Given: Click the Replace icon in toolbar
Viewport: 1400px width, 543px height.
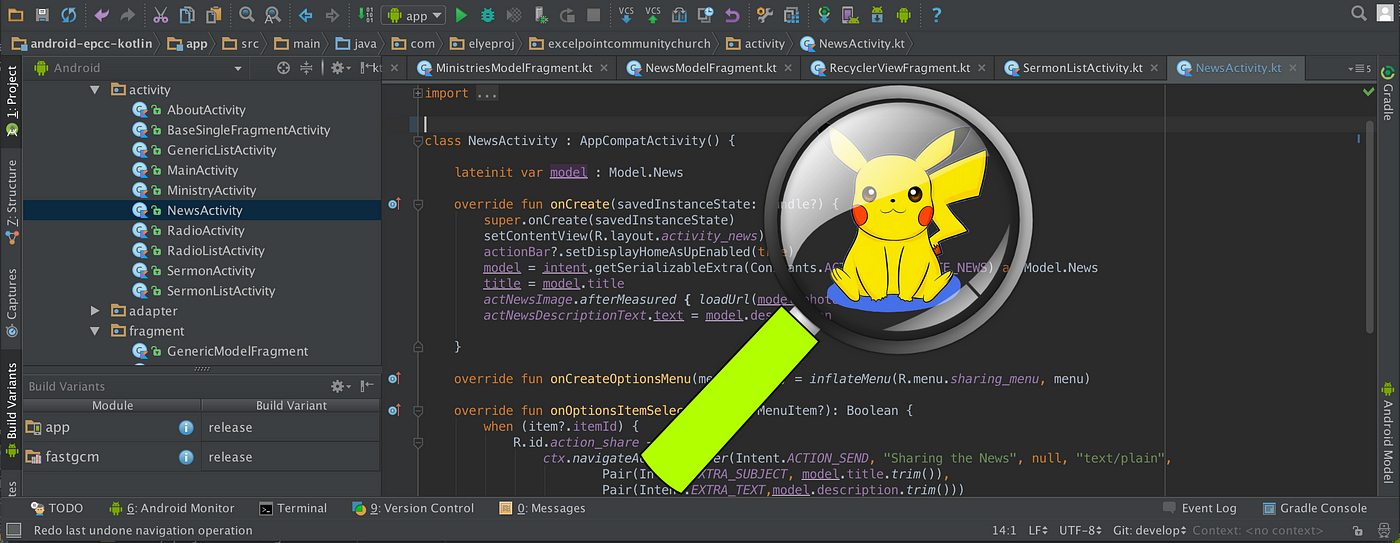Looking at the screenshot, I should pos(273,15).
